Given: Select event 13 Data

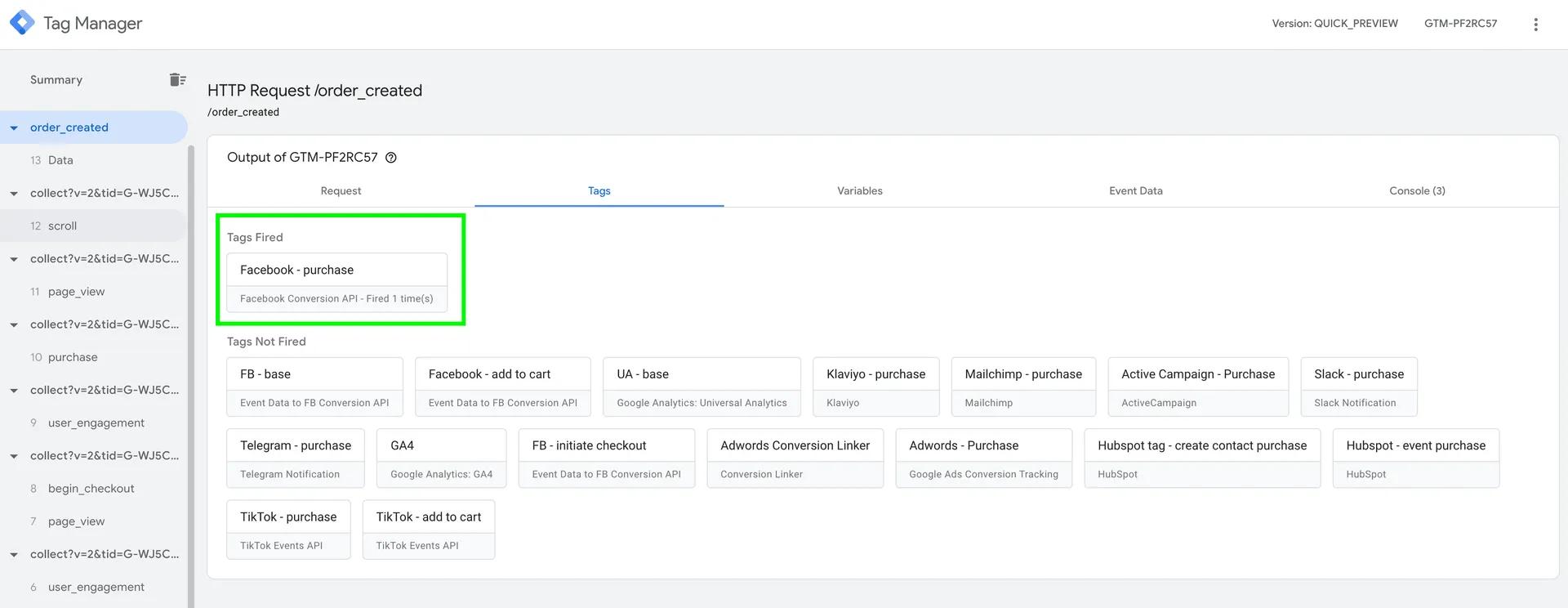Looking at the screenshot, I should point(94,160).
